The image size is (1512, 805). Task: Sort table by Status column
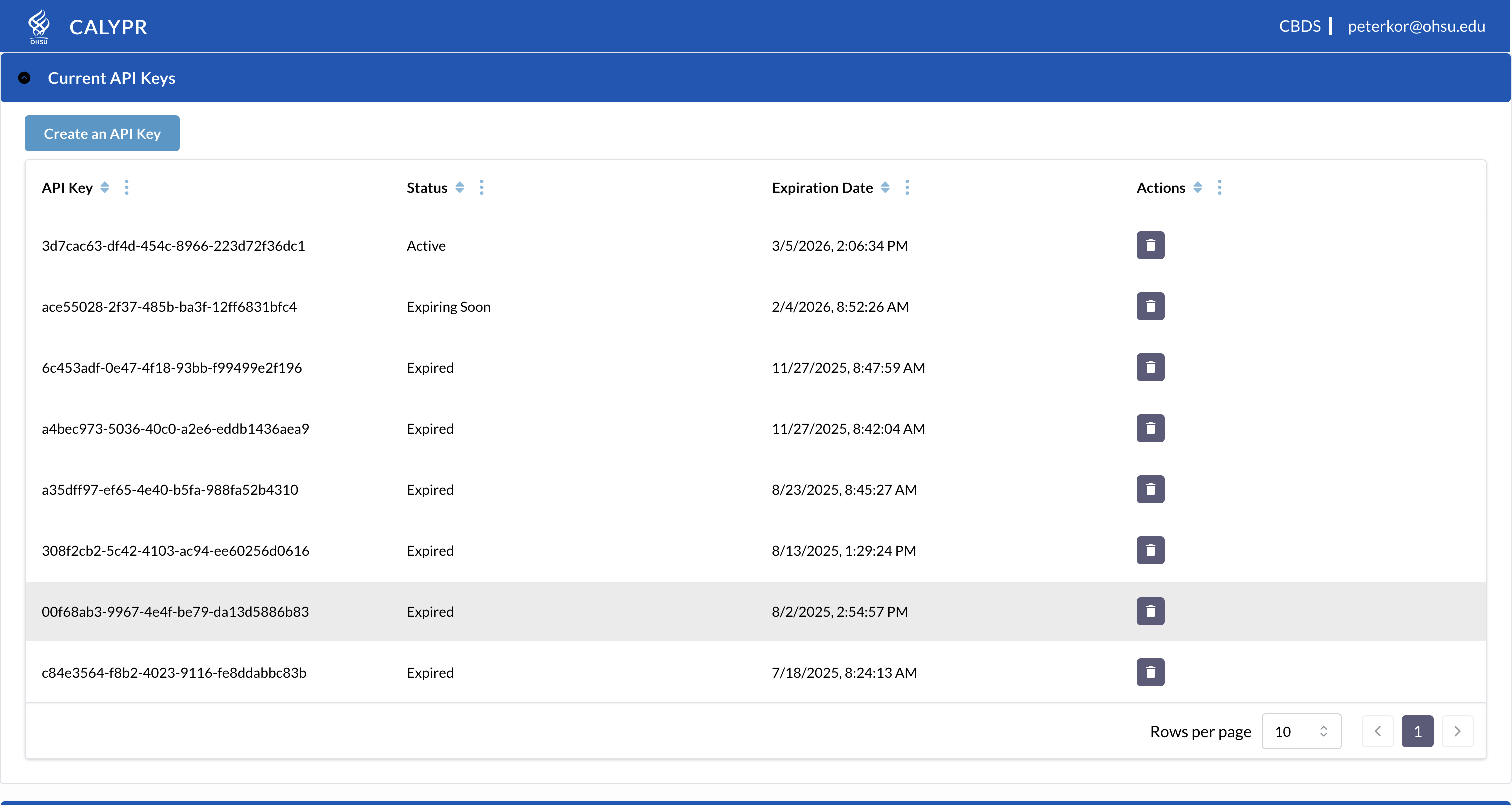tap(460, 188)
